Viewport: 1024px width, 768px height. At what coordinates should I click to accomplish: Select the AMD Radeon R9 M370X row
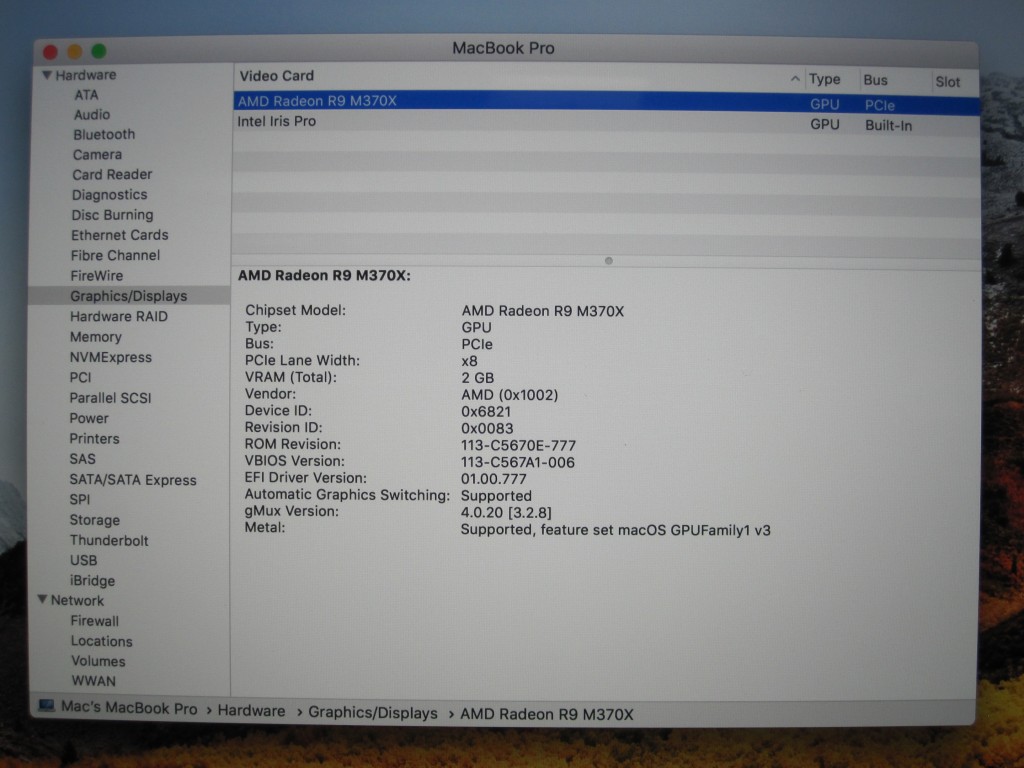click(606, 103)
